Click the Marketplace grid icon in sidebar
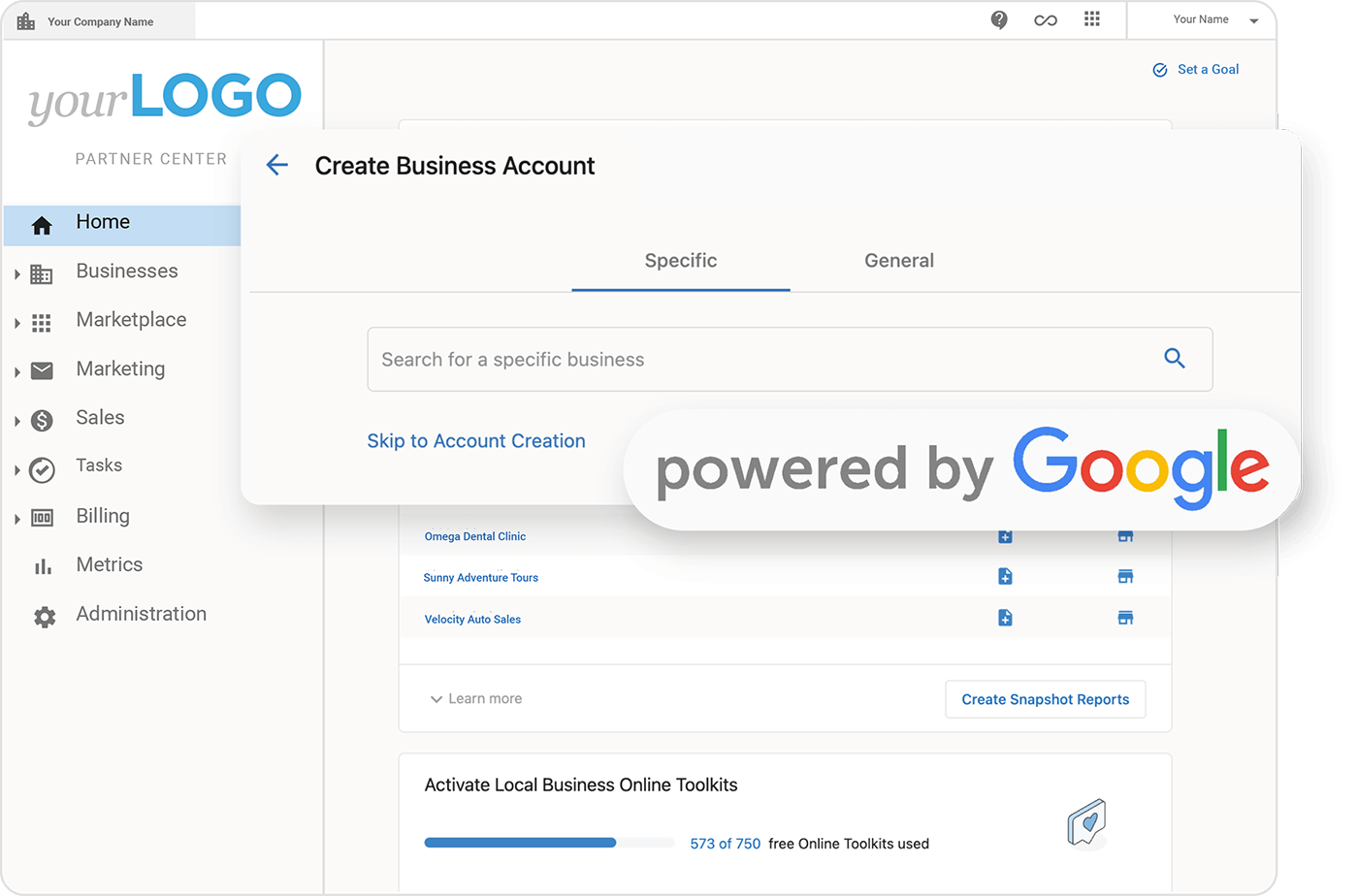 point(42,323)
